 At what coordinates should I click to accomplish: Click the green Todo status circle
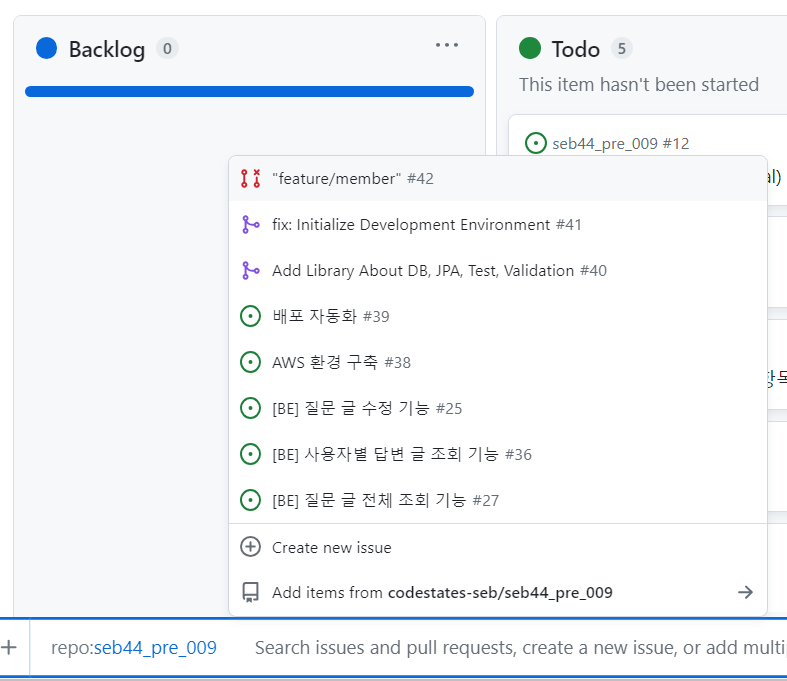(530, 48)
